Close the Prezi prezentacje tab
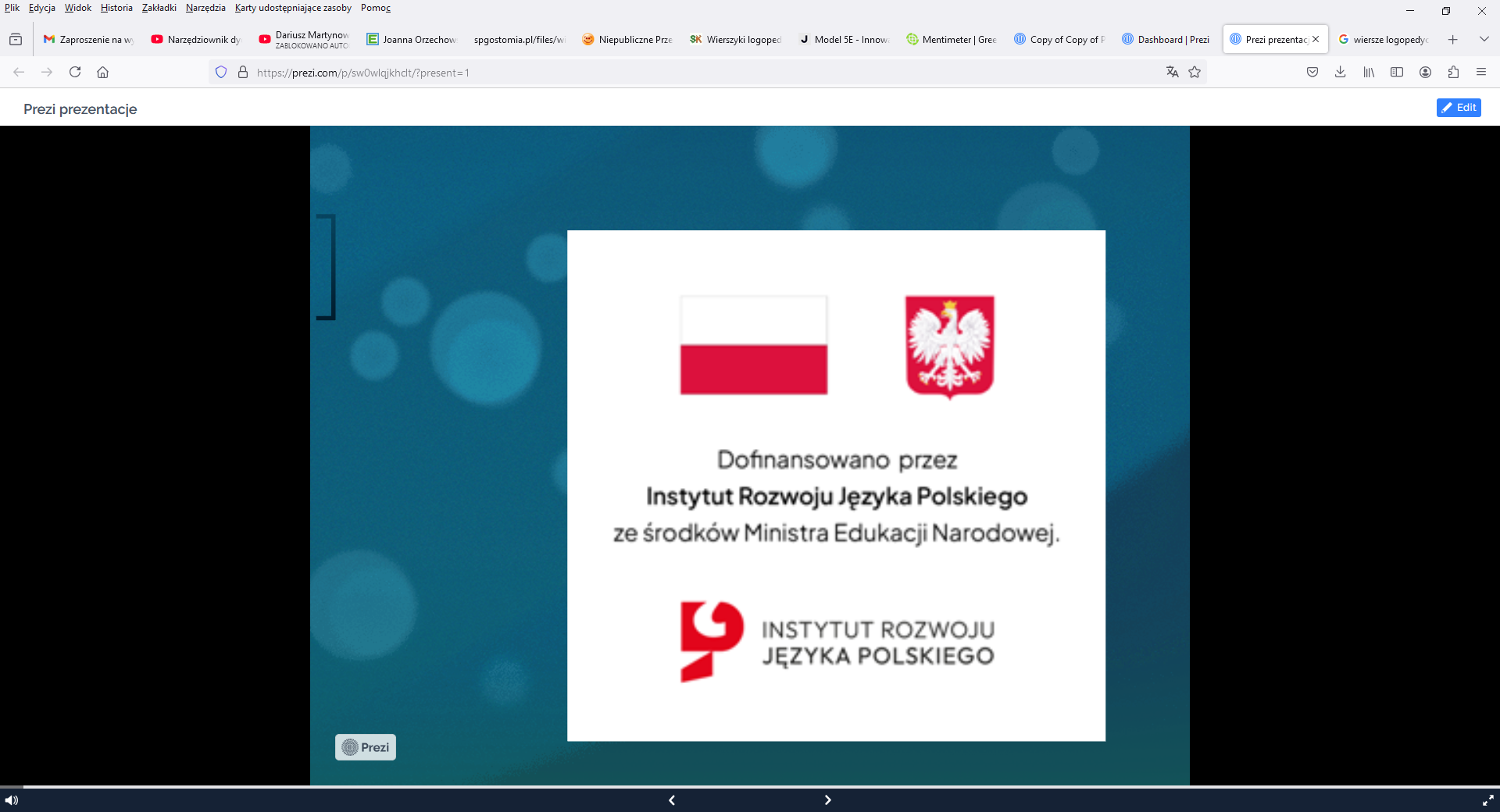 [x=1316, y=39]
